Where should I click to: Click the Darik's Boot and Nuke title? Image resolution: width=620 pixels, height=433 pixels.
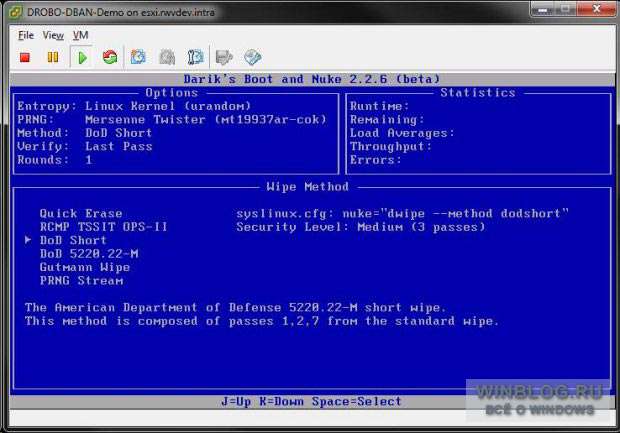312,79
